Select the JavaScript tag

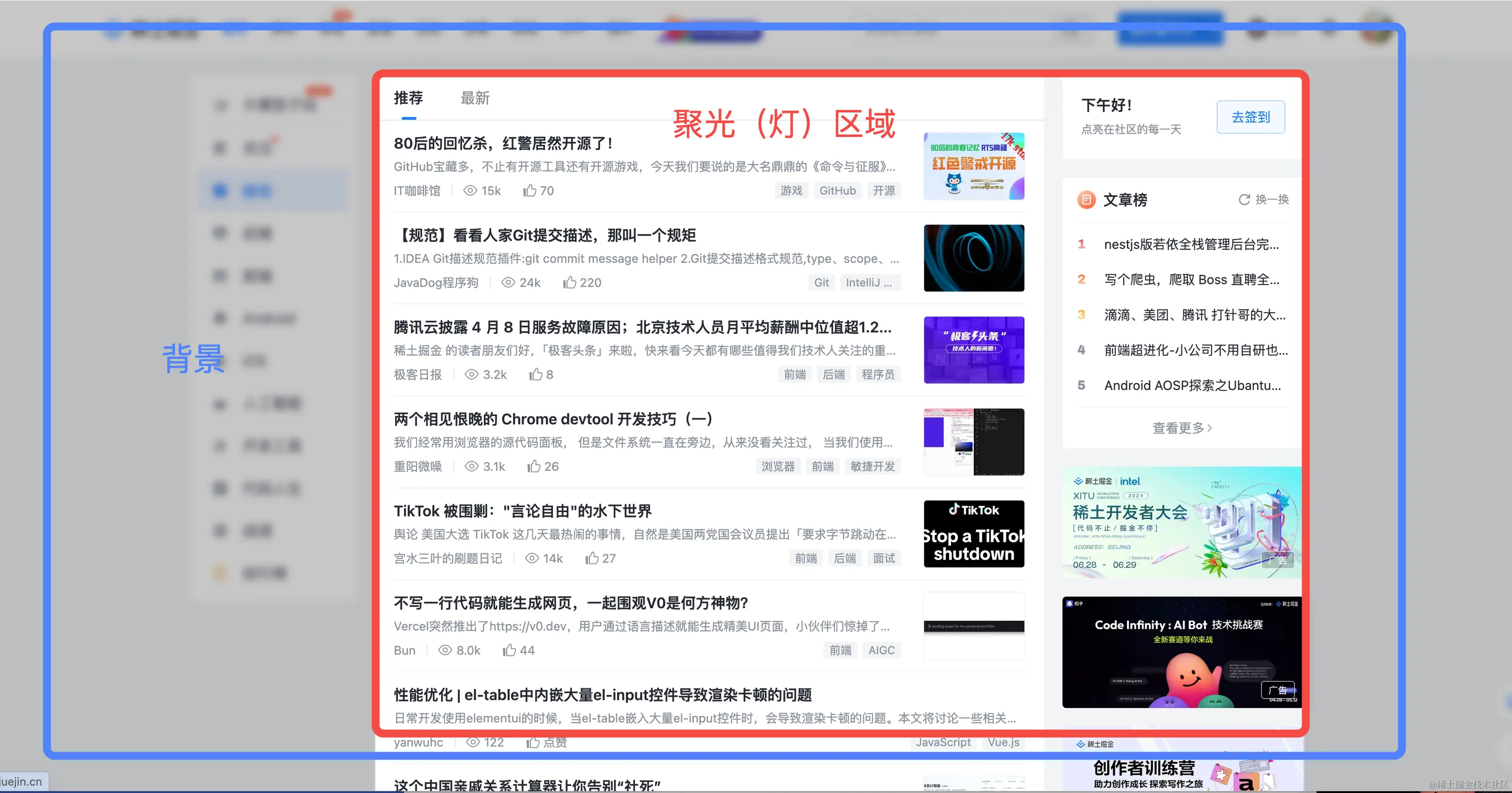(942, 742)
